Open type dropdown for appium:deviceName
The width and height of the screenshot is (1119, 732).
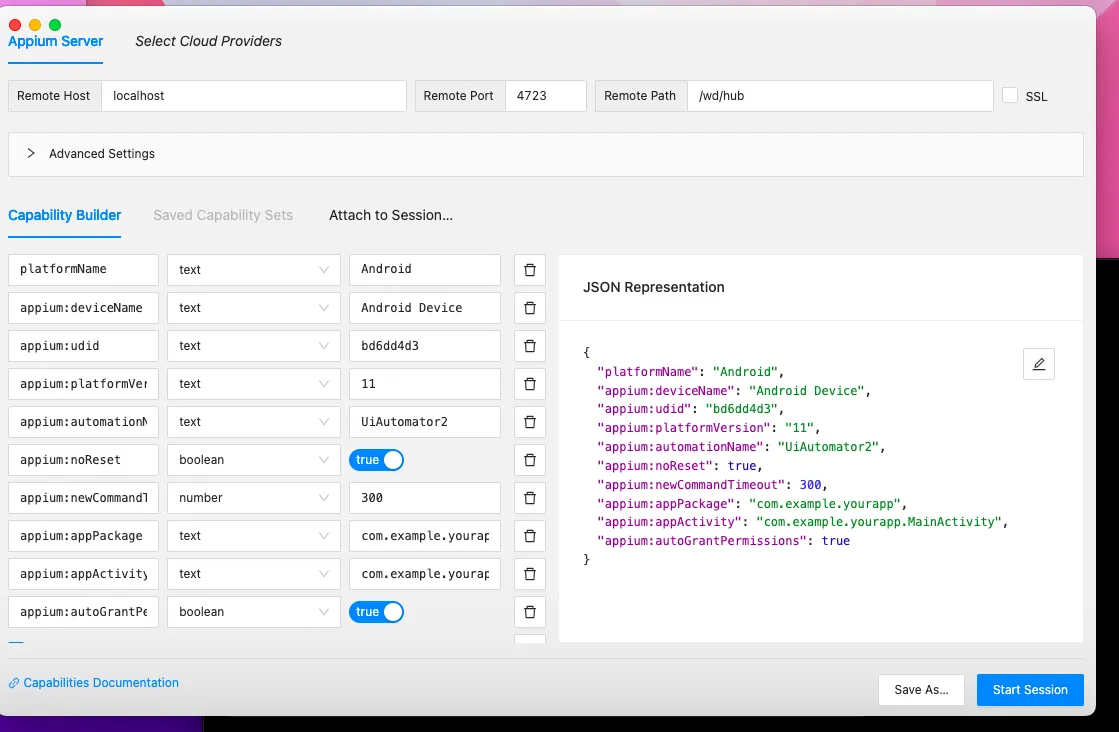(x=253, y=307)
